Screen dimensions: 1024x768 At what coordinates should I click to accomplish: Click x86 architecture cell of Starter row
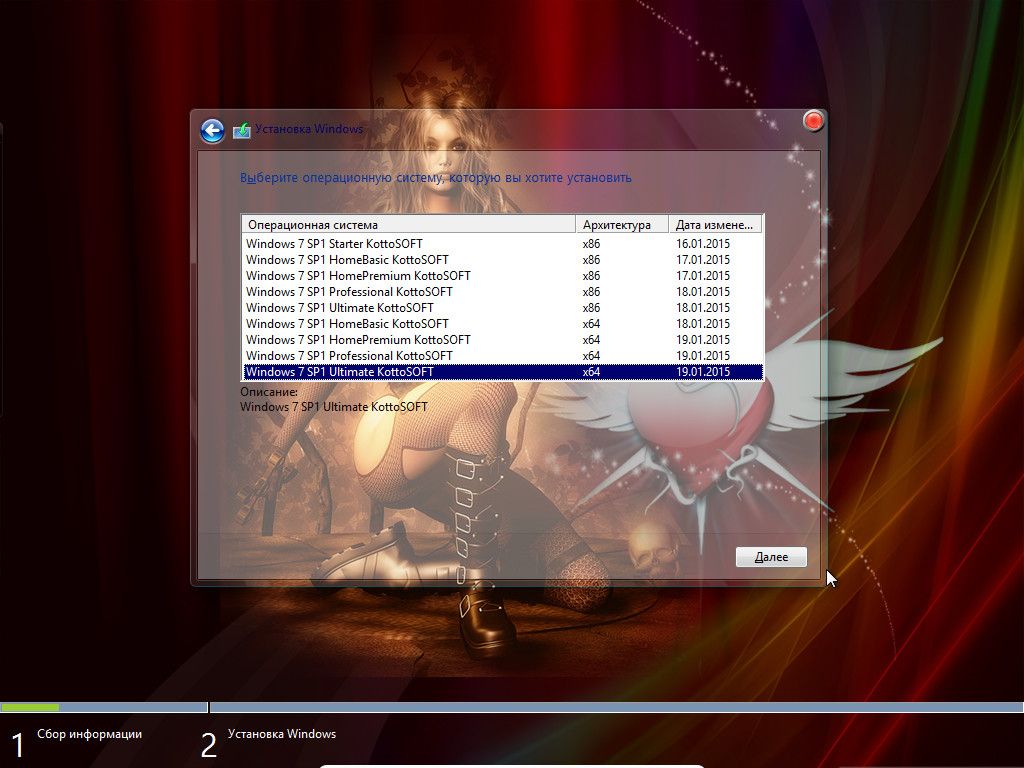(591, 244)
